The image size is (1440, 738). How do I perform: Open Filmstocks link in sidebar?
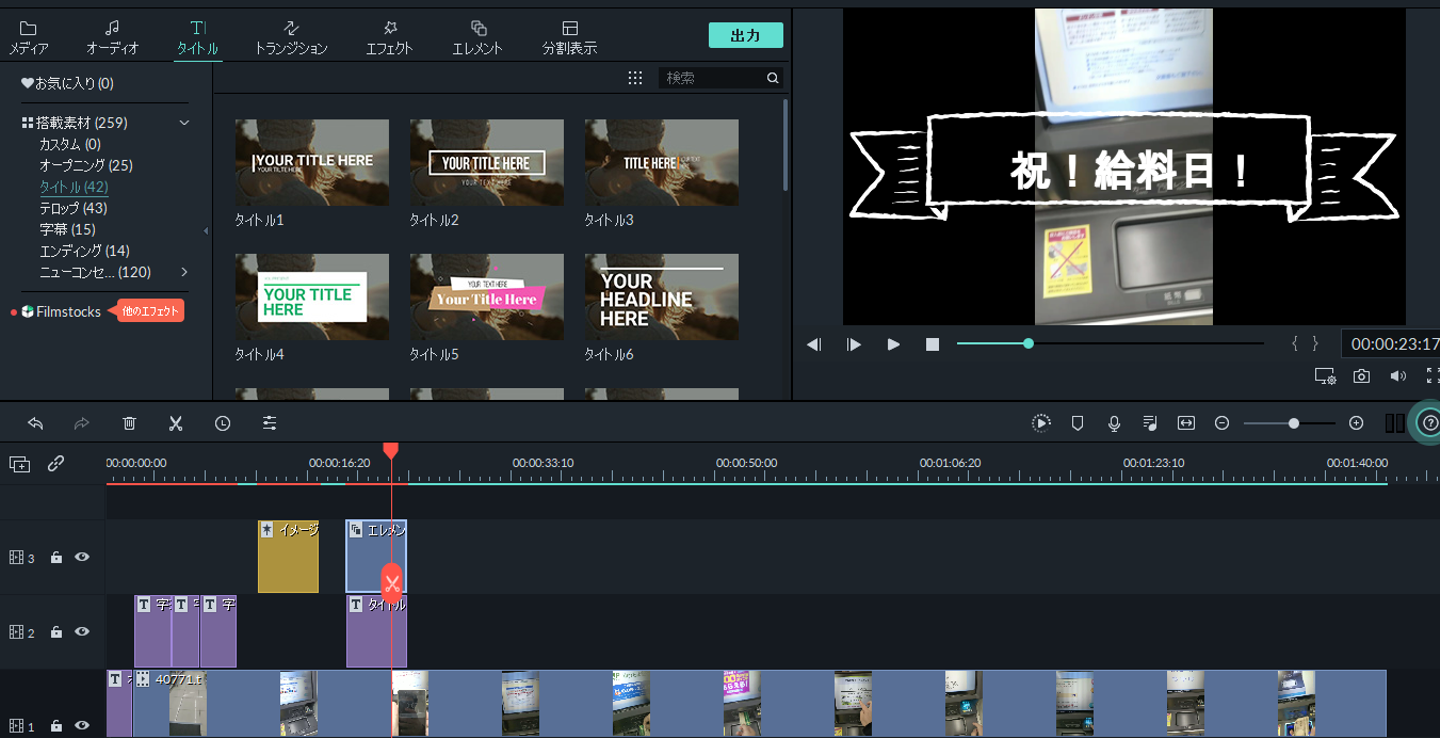[68, 312]
